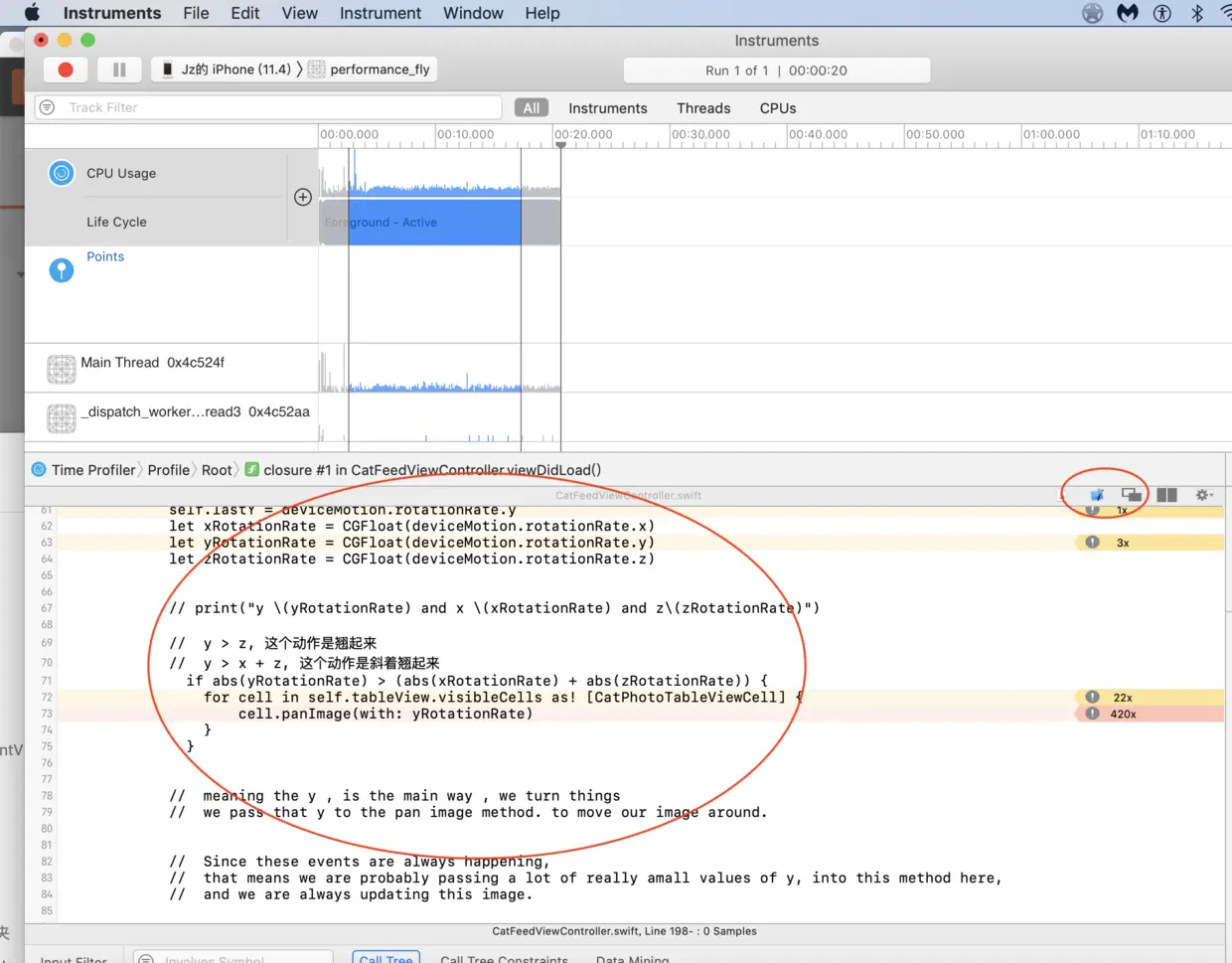Open the Help menu
This screenshot has height=963, width=1232.
542,13
